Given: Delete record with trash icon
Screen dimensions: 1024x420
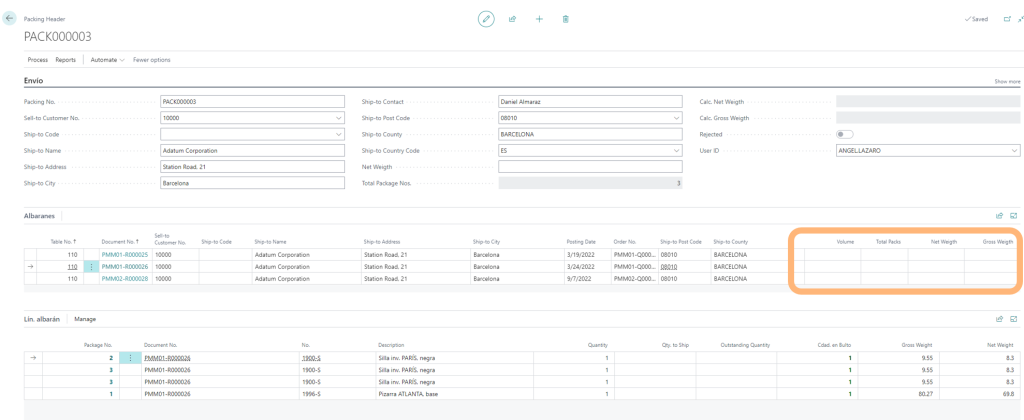Looking at the screenshot, I should (x=566, y=20).
